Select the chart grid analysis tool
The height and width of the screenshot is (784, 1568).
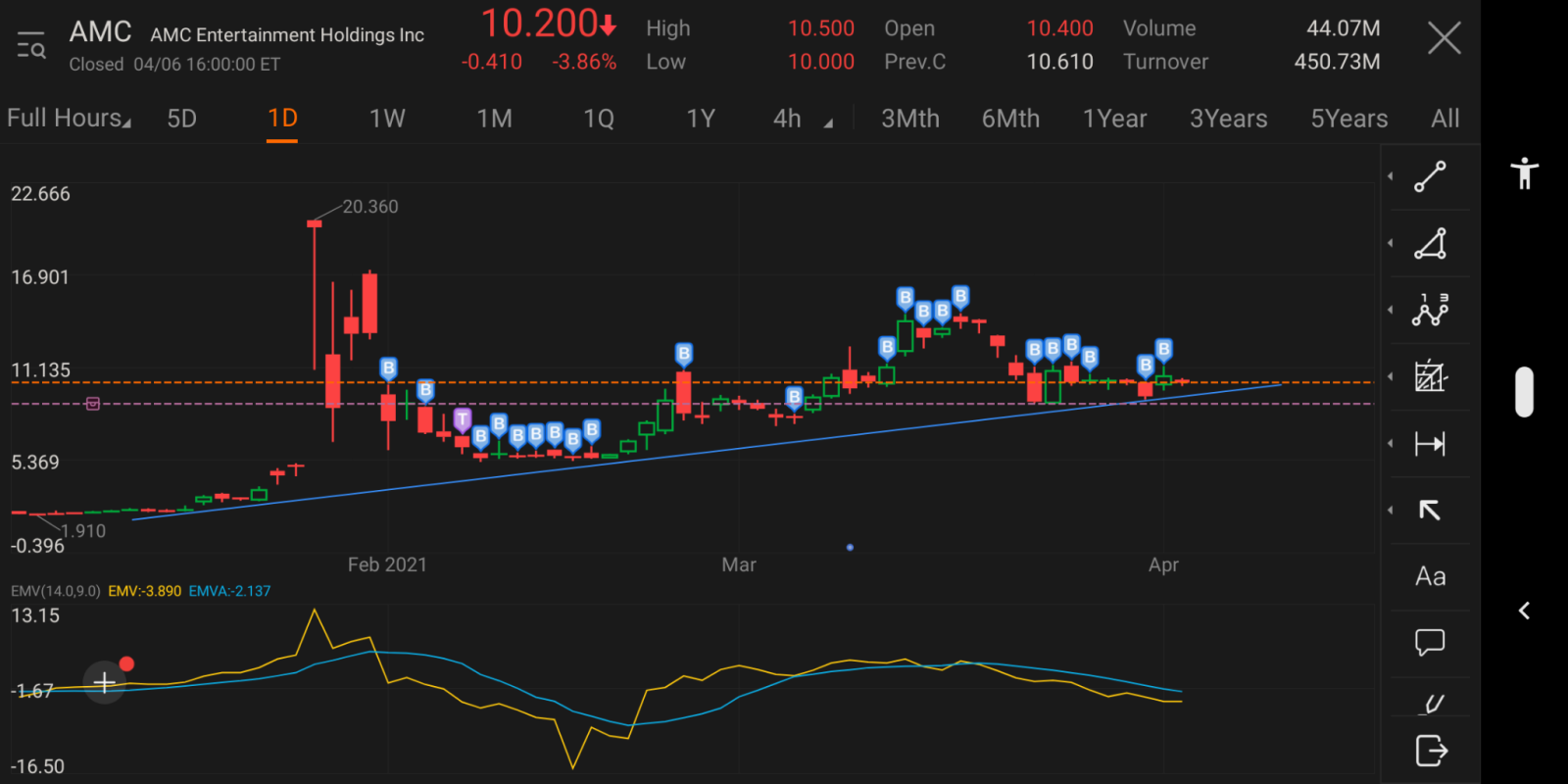click(1430, 376)
